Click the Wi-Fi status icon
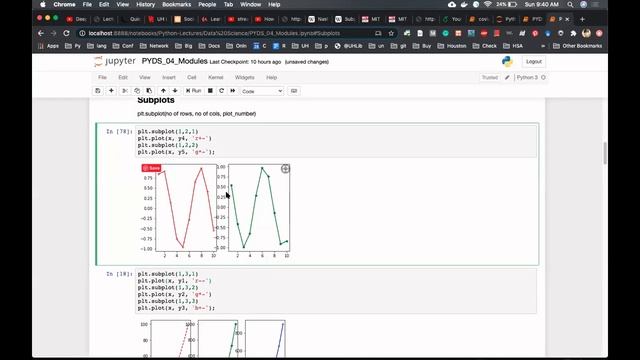Screen dimensions: 640x360 488,4
